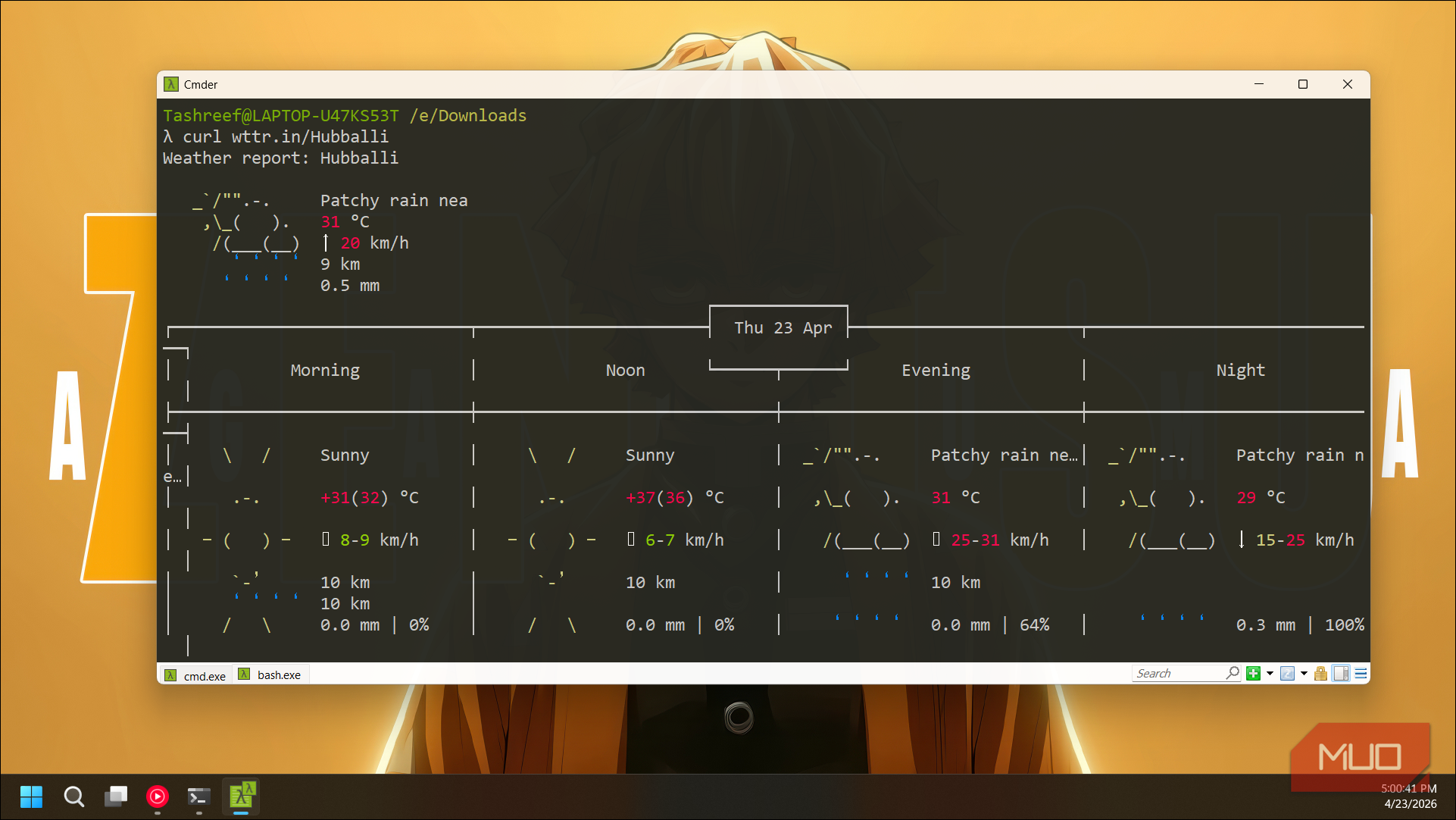Click the 'curl wttr.in/Hubballi' command text
The image size is (1456, 820).
[286, 137]
